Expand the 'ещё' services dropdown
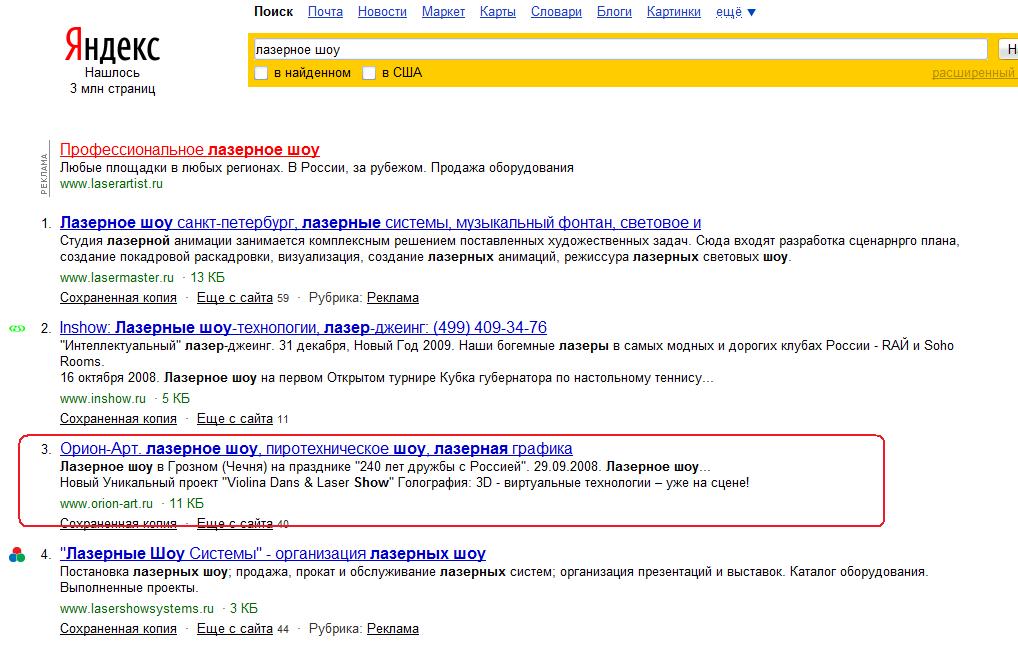 pos(736,12)
